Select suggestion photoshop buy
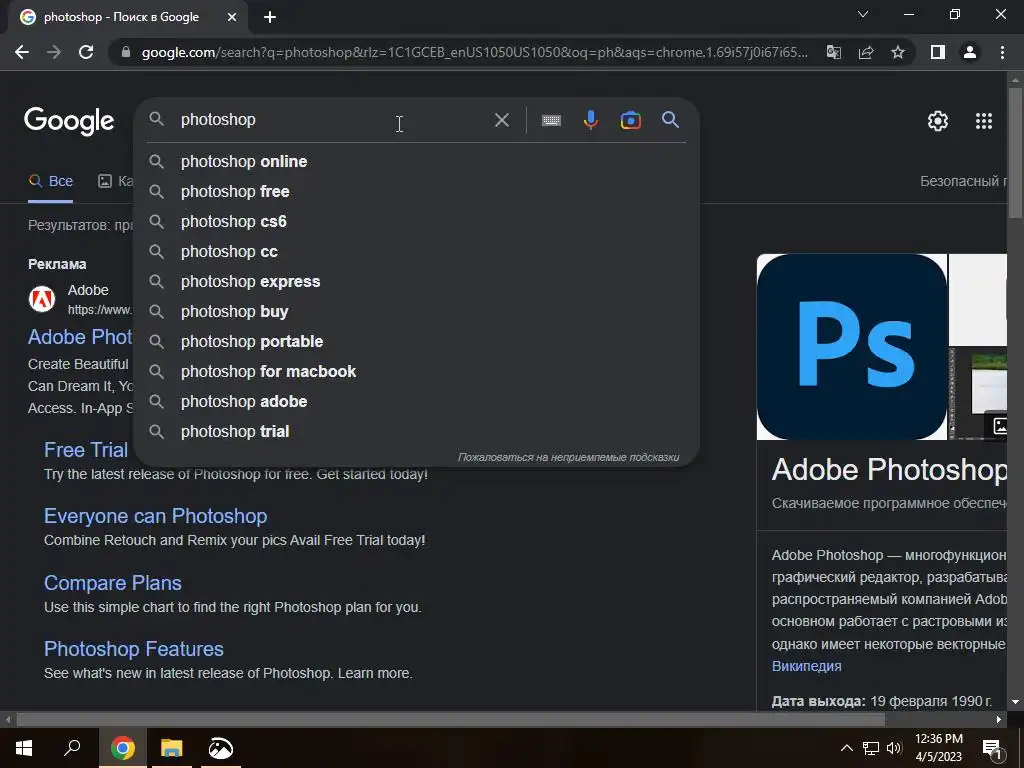 click(417, 312)
